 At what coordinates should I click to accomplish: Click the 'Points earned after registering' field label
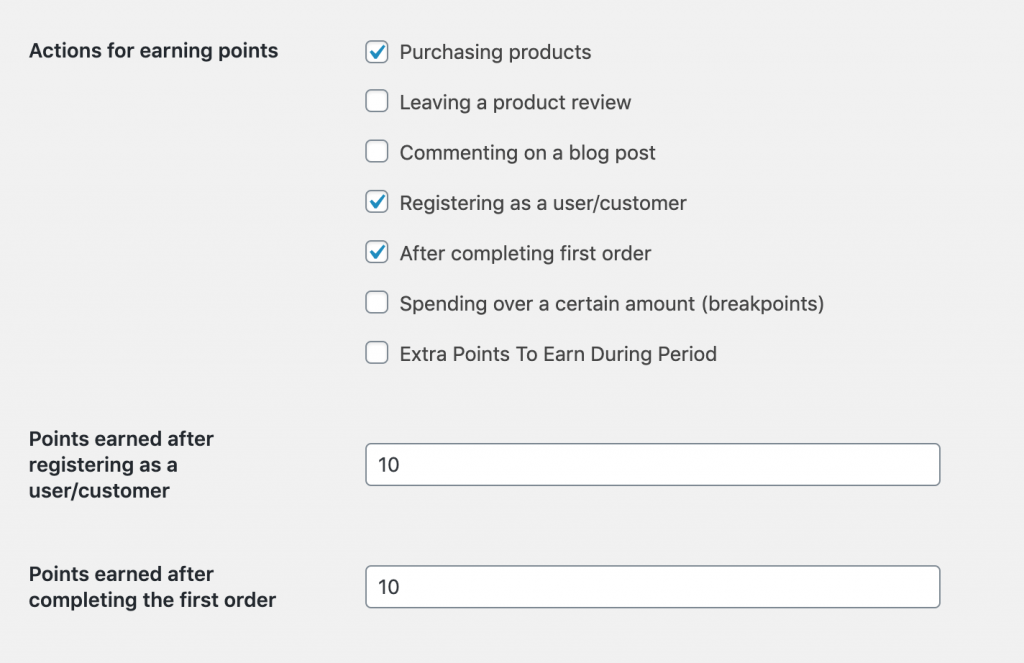pos(121,464)
